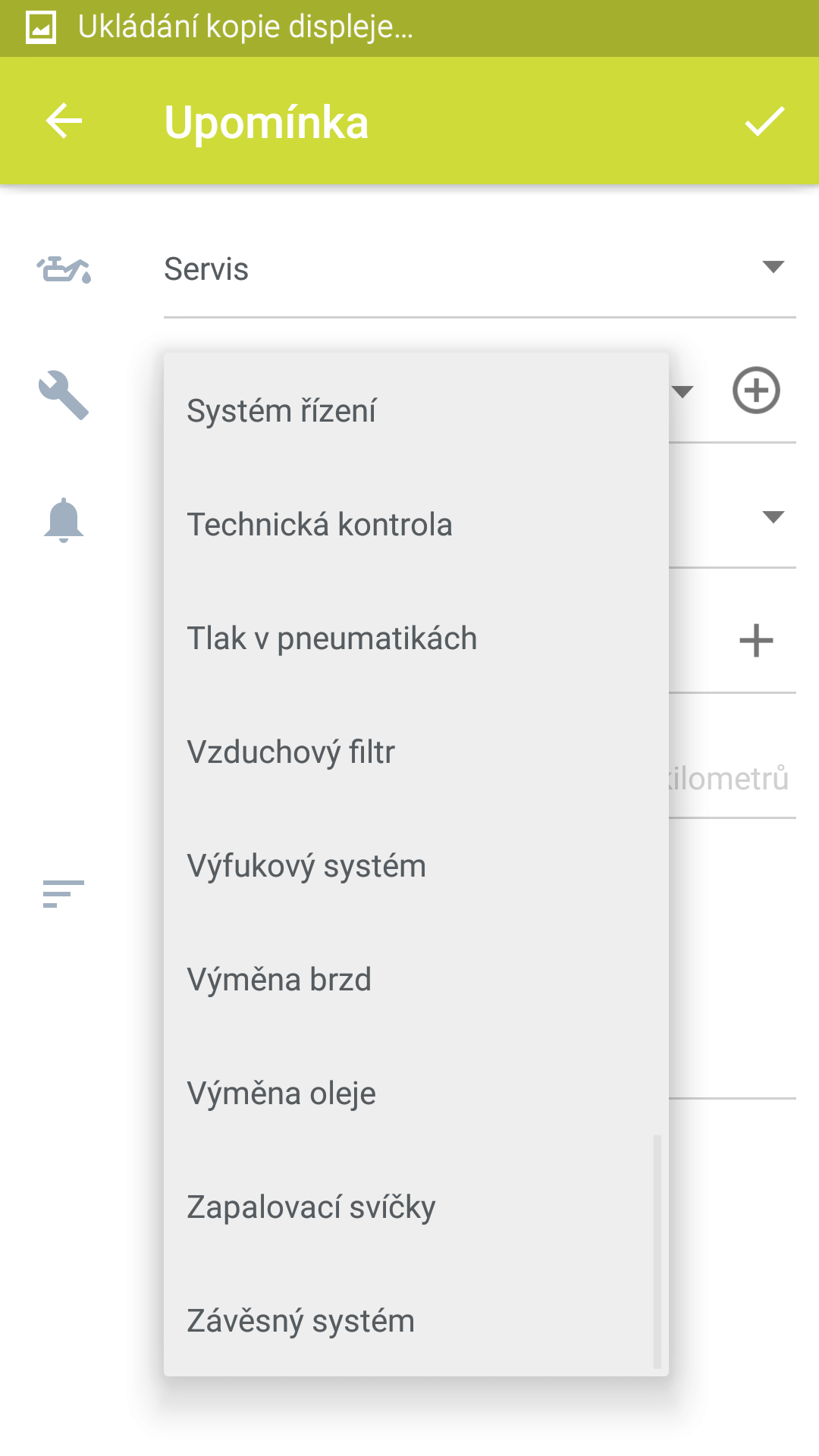Collapse service type dropdown arrow
Screen dimensions: 819x1456
pyautogui.click(x=682, y=392)
